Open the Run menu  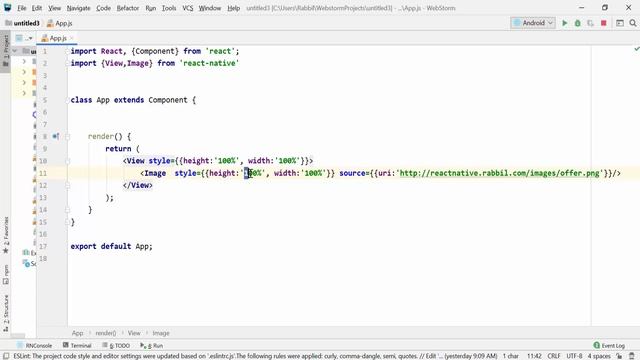point(151,8)
